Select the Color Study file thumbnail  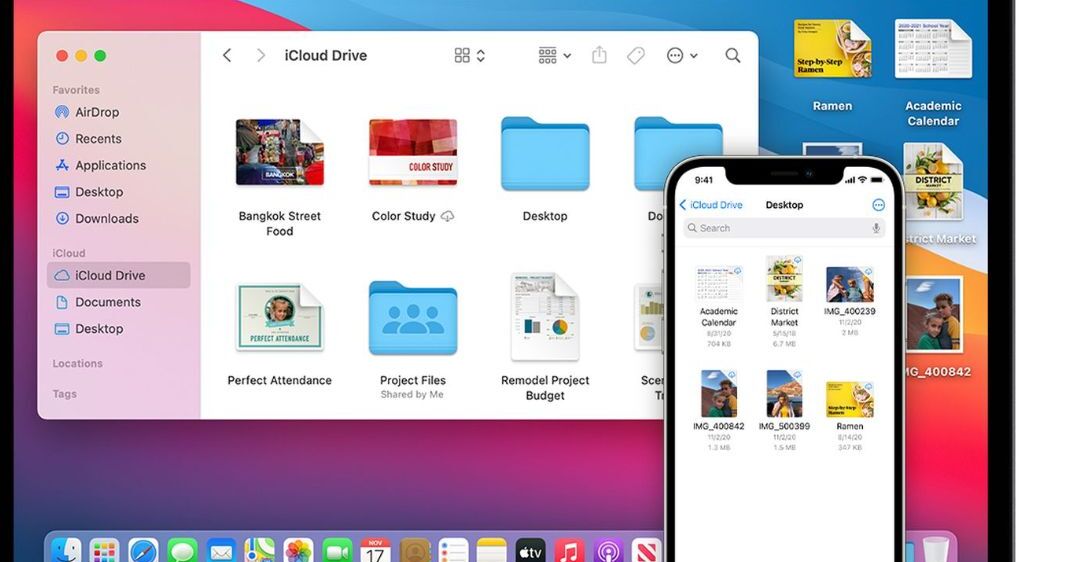click(413, 152)
